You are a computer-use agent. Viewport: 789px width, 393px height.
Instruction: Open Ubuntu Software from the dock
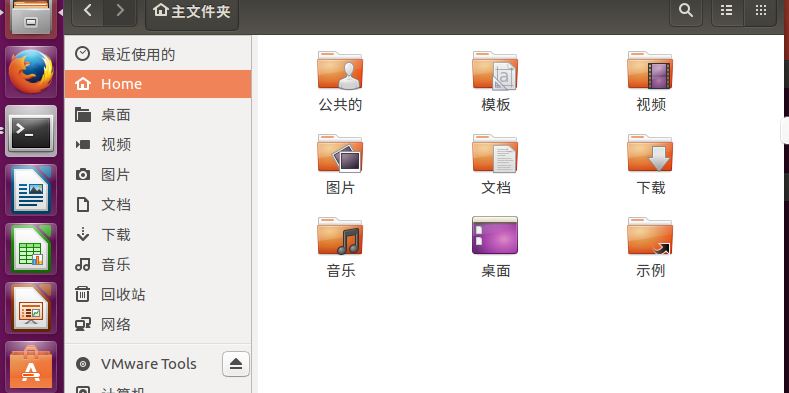click(x=31, y=367)
